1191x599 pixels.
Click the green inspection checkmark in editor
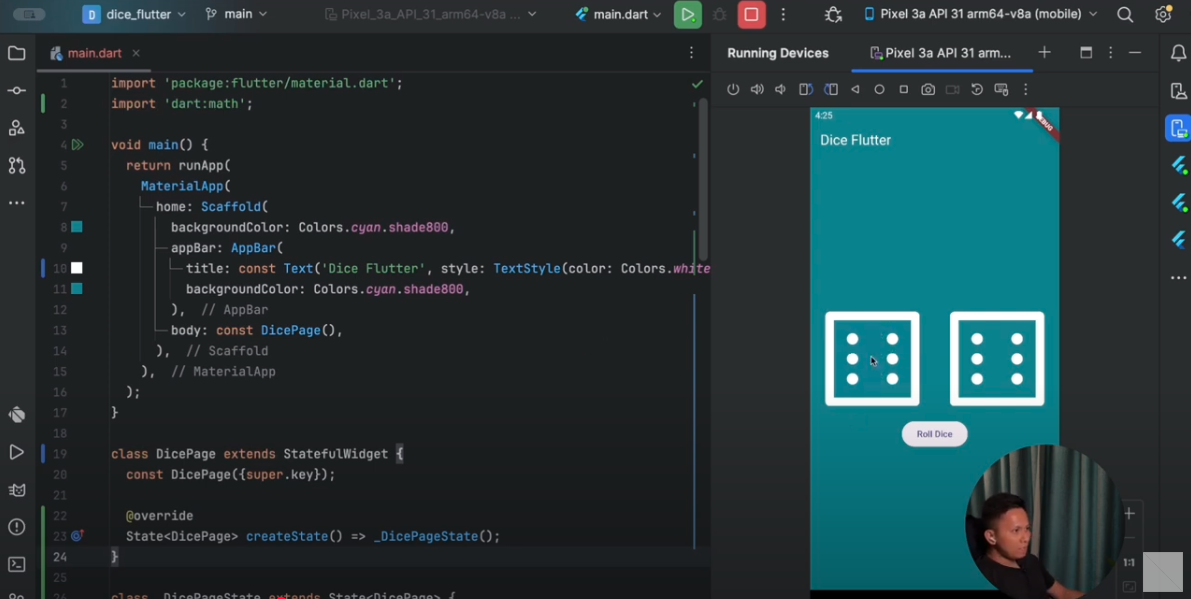[697, 84]
